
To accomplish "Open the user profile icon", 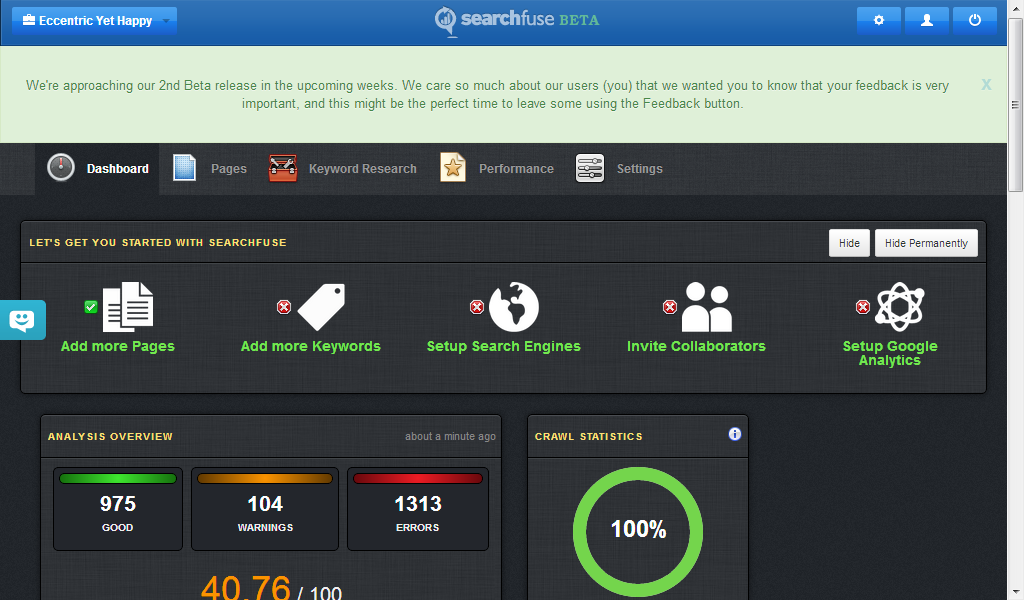I will tap(927, 20).
